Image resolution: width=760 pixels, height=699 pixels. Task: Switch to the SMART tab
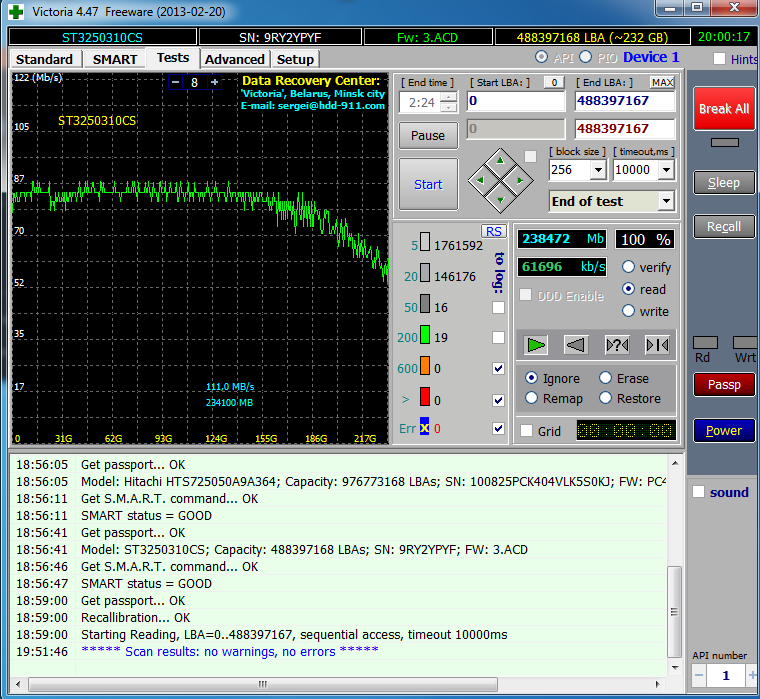point(115,59)
